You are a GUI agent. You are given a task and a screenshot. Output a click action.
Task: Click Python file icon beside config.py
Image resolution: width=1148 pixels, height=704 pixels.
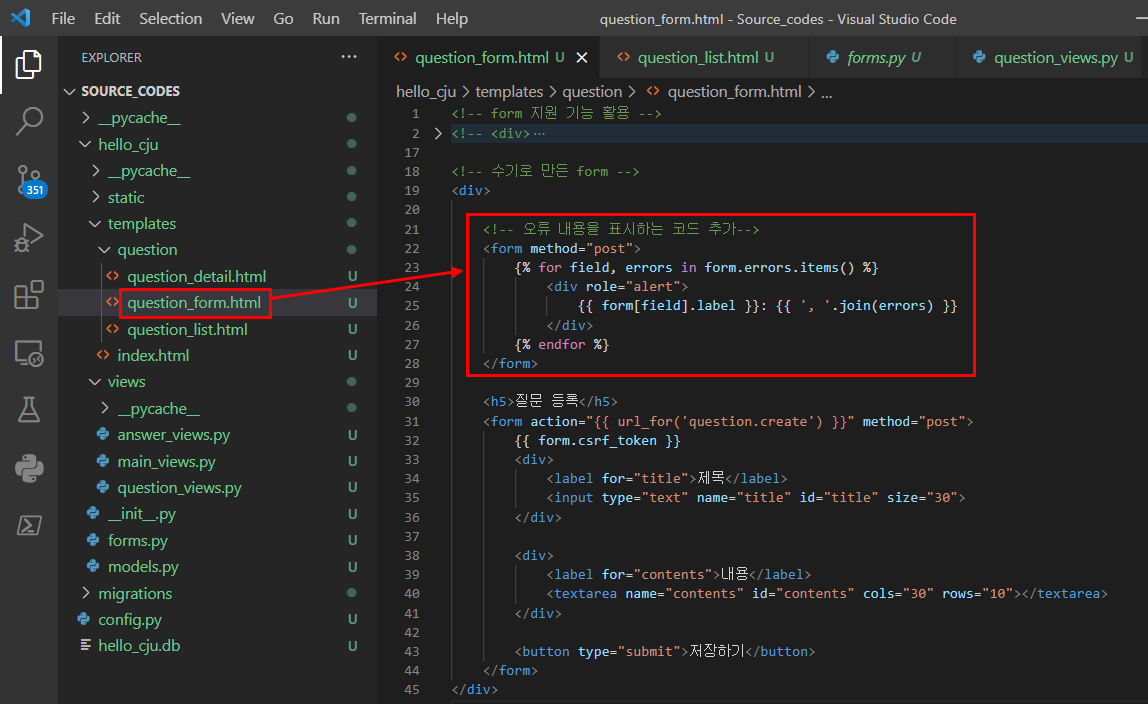[83, 619]
